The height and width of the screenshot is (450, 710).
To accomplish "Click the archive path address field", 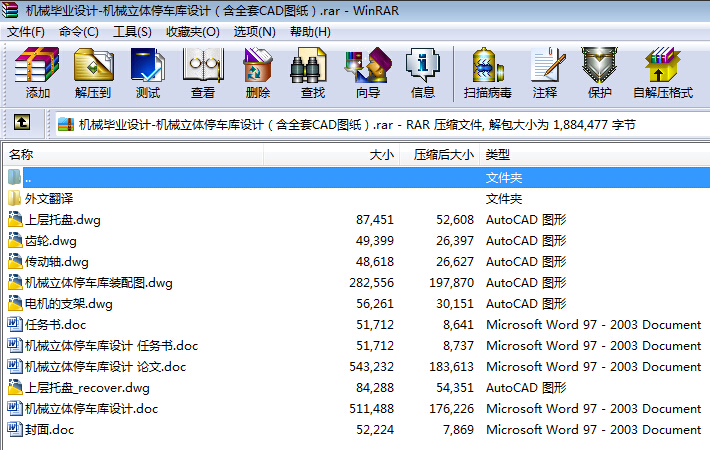I will click(x=383, y=124).
